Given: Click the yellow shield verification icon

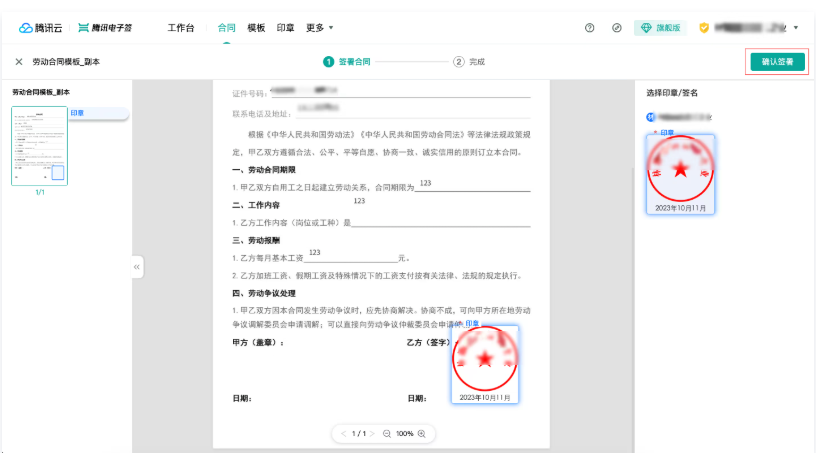Looking at the screenshot, I should (704, 28).
